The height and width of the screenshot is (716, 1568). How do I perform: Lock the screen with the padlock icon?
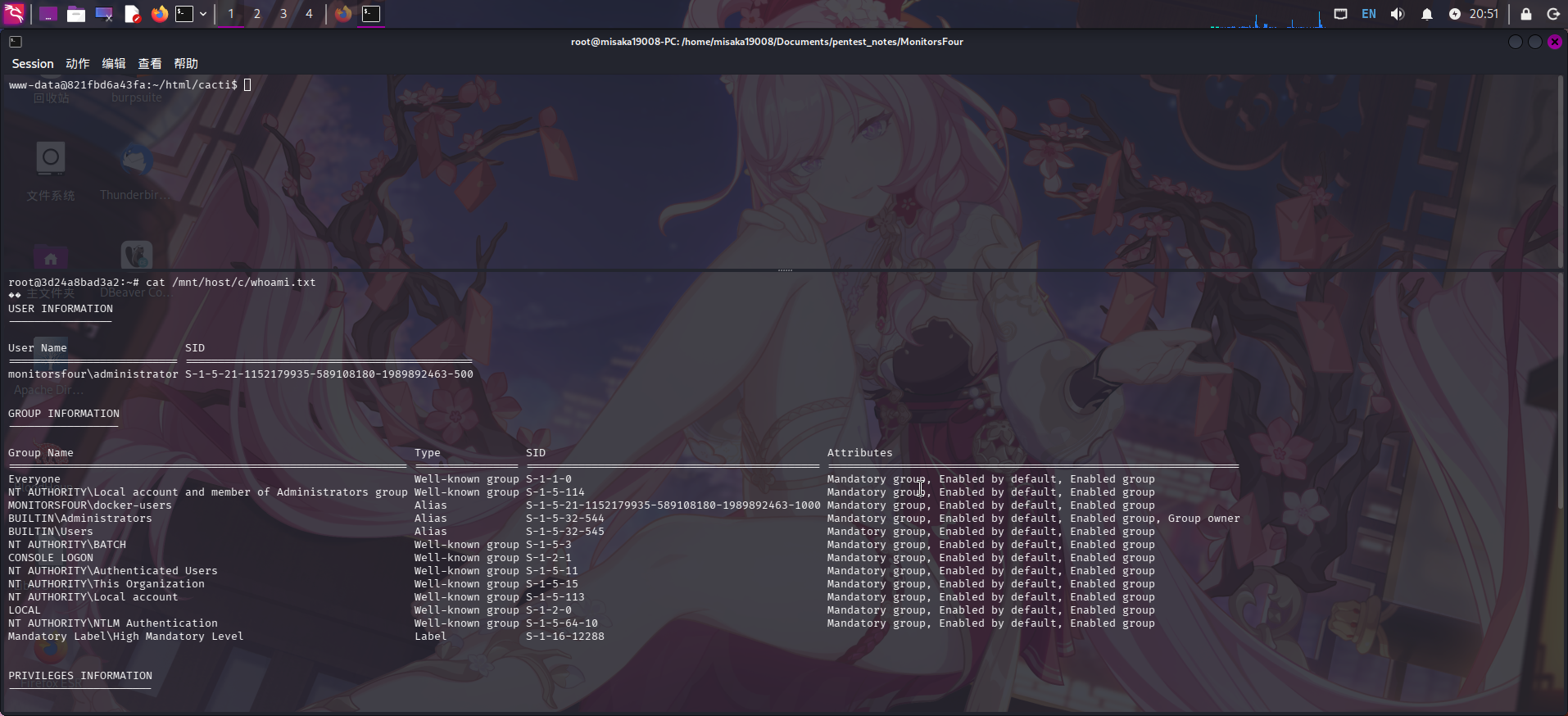click(x=1526, y=14)
